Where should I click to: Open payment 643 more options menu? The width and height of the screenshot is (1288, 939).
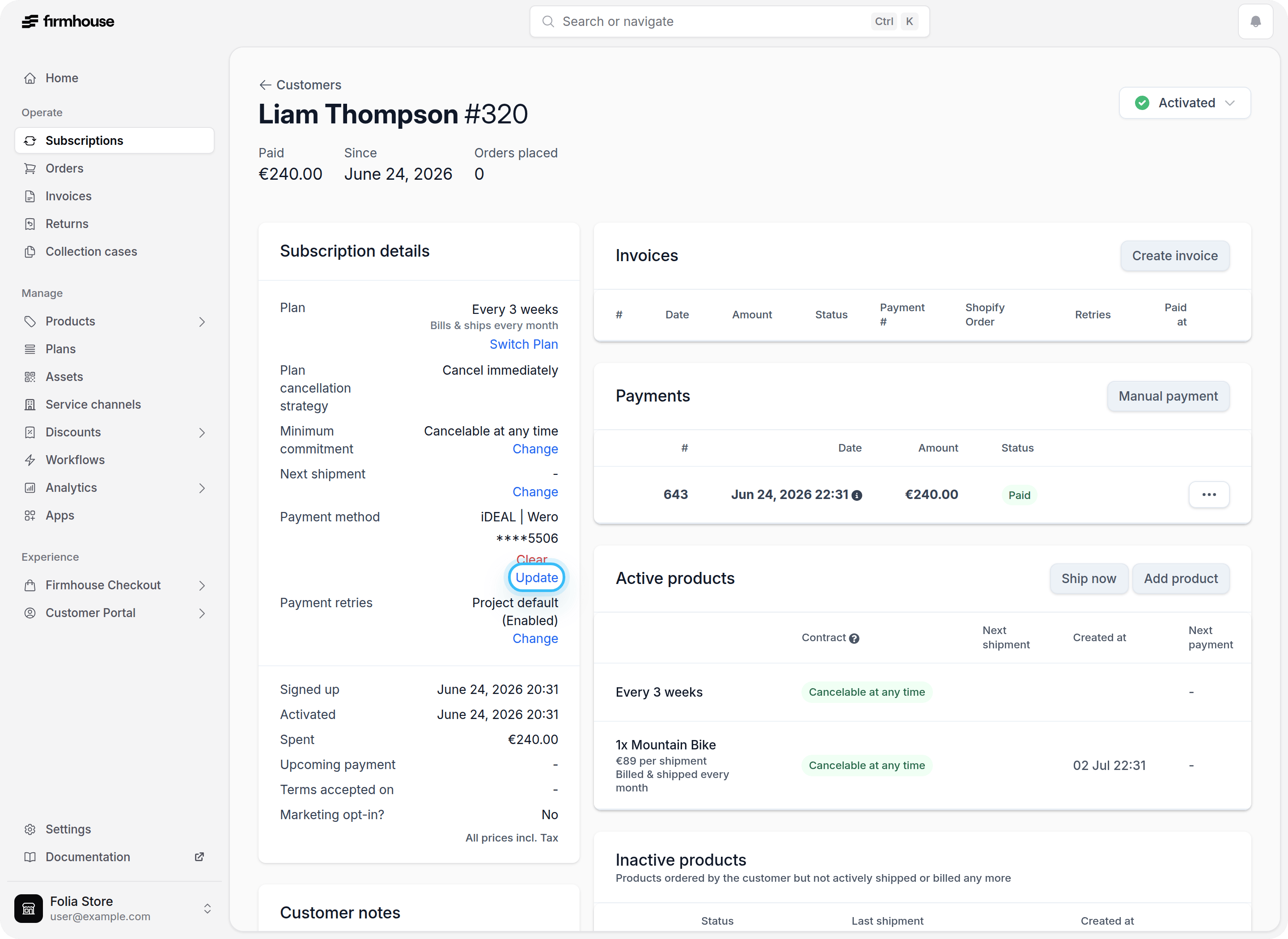pyautogui.click(x=1209, y=495)
